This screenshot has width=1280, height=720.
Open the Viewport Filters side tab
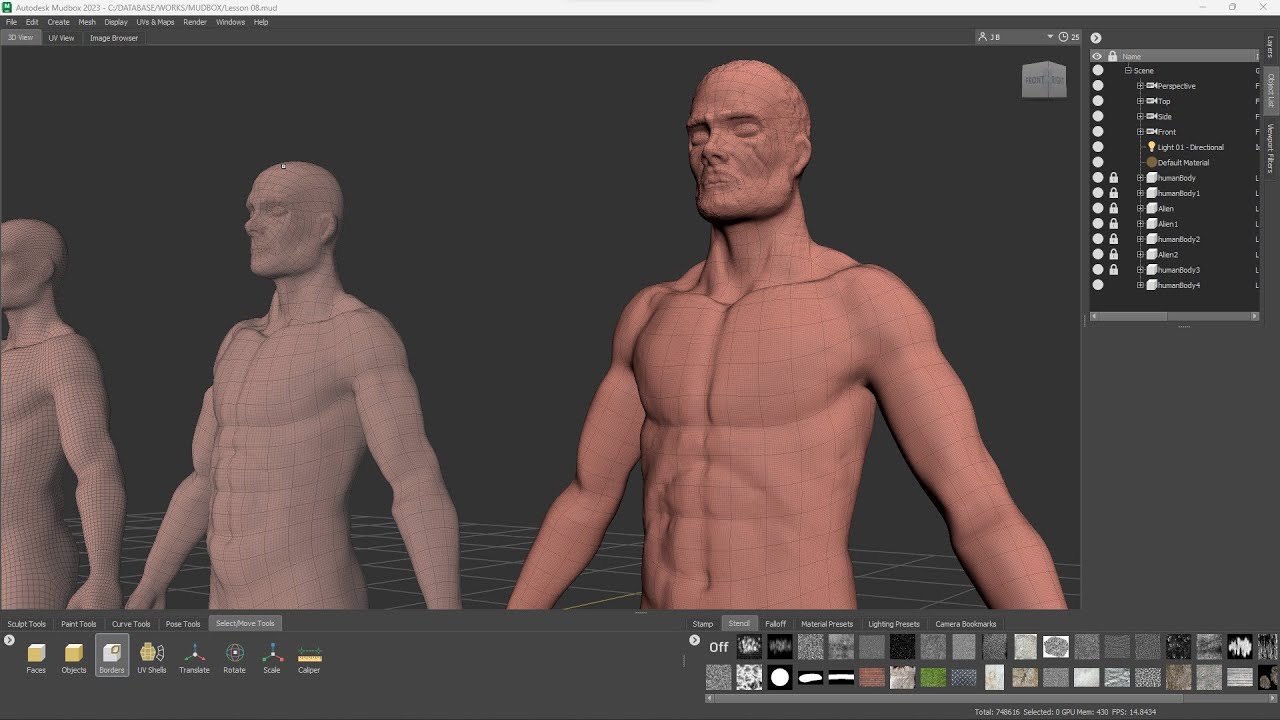coord(1271,149)
